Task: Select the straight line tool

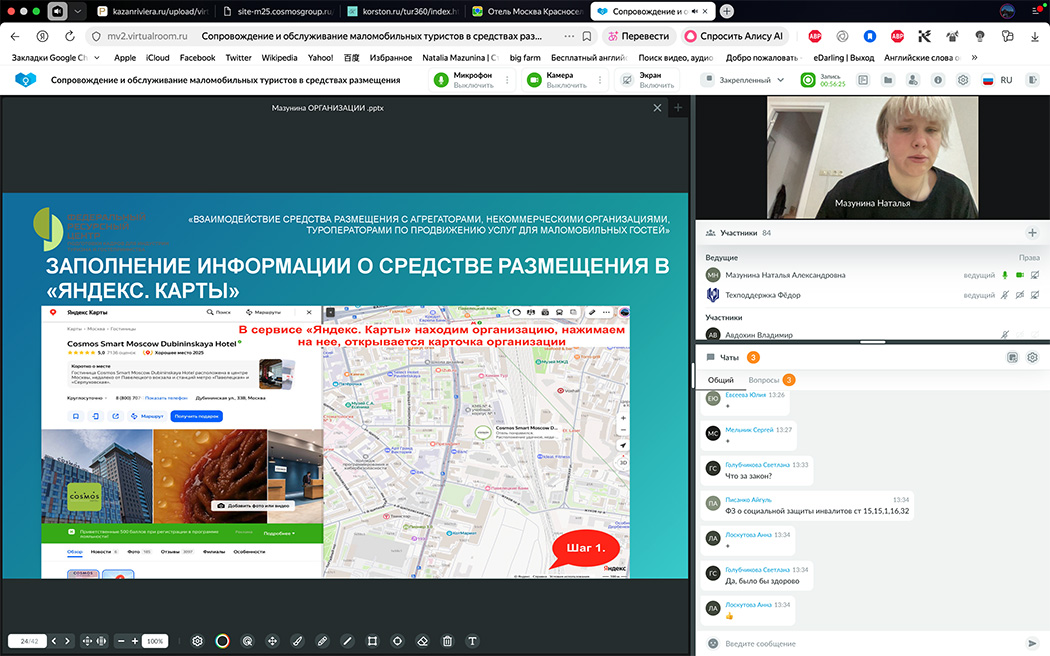Action: (347, 641)
